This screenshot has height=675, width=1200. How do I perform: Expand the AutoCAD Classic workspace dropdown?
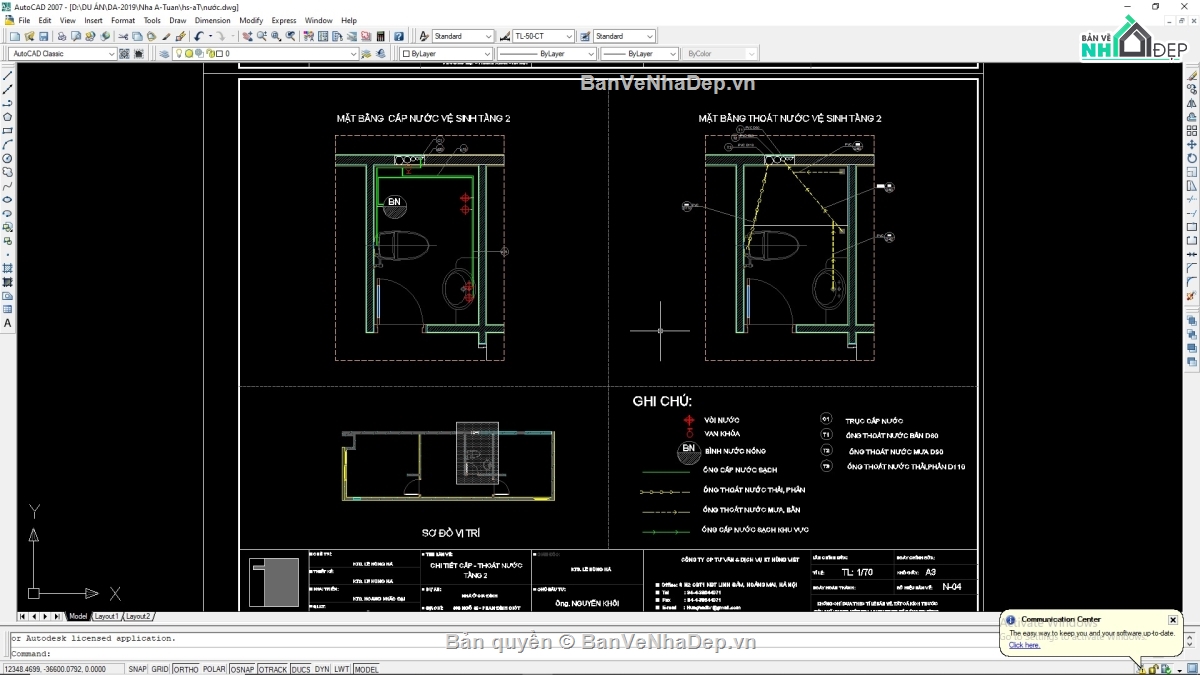point(111,54)
